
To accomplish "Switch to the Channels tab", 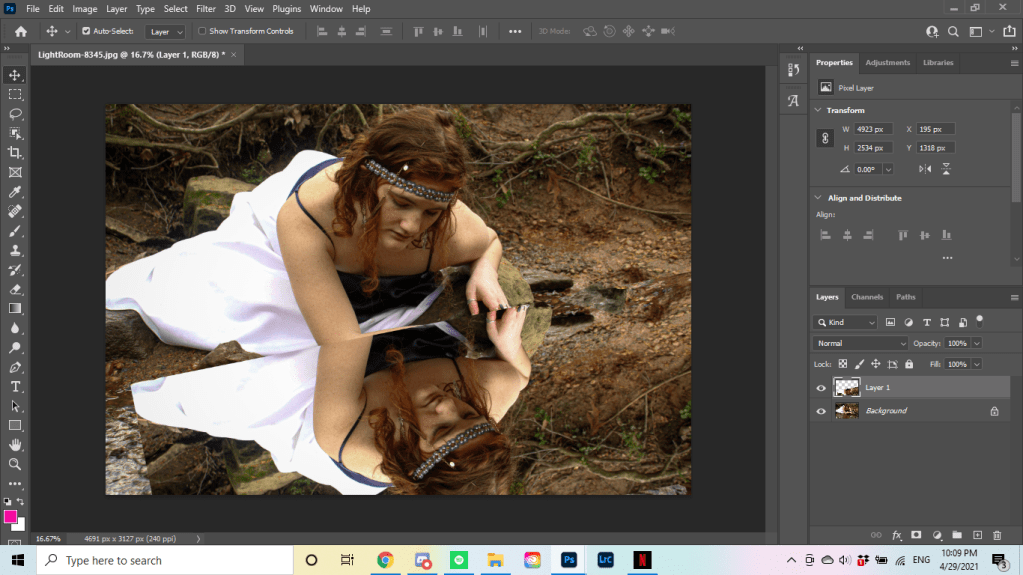I will 866,297.
